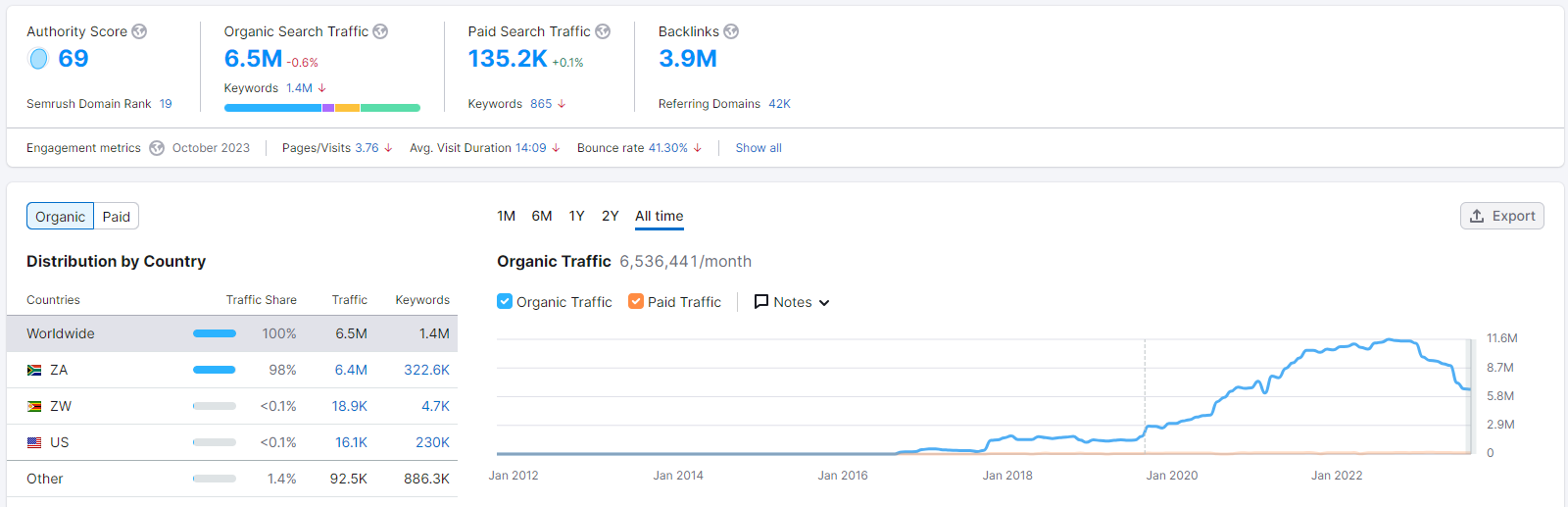The width and height of the screenshot is (1568, 507).
Task: Click the Authority Score circle badge icon
Action: 38,59
